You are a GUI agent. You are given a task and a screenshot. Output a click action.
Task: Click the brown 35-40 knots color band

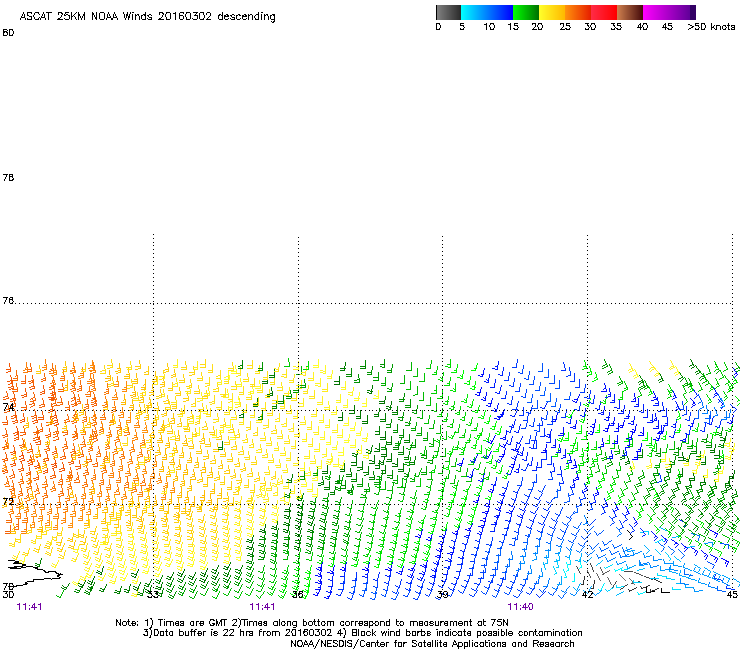pos(630,12)
